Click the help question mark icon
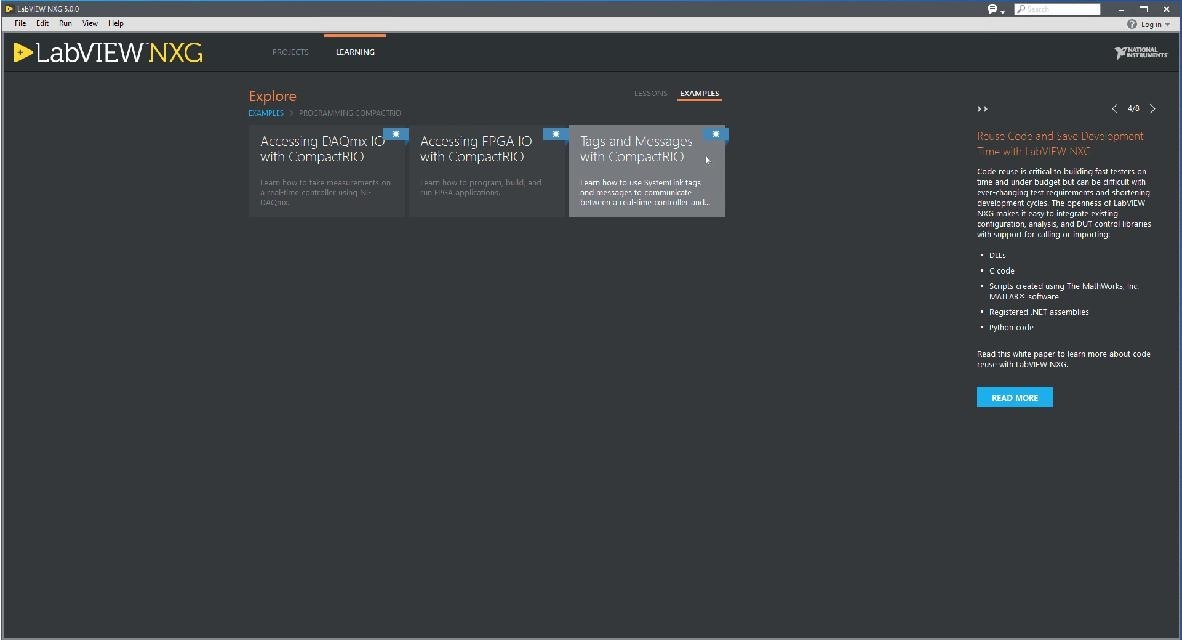Screen dimensions: 1182x640 pos(1132,24)
